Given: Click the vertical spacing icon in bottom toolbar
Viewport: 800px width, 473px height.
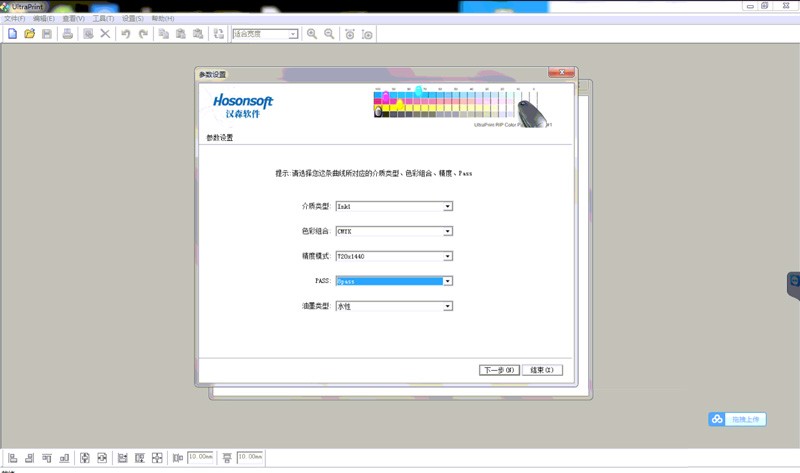Looking at the screenshot, I should coord(227,458).
